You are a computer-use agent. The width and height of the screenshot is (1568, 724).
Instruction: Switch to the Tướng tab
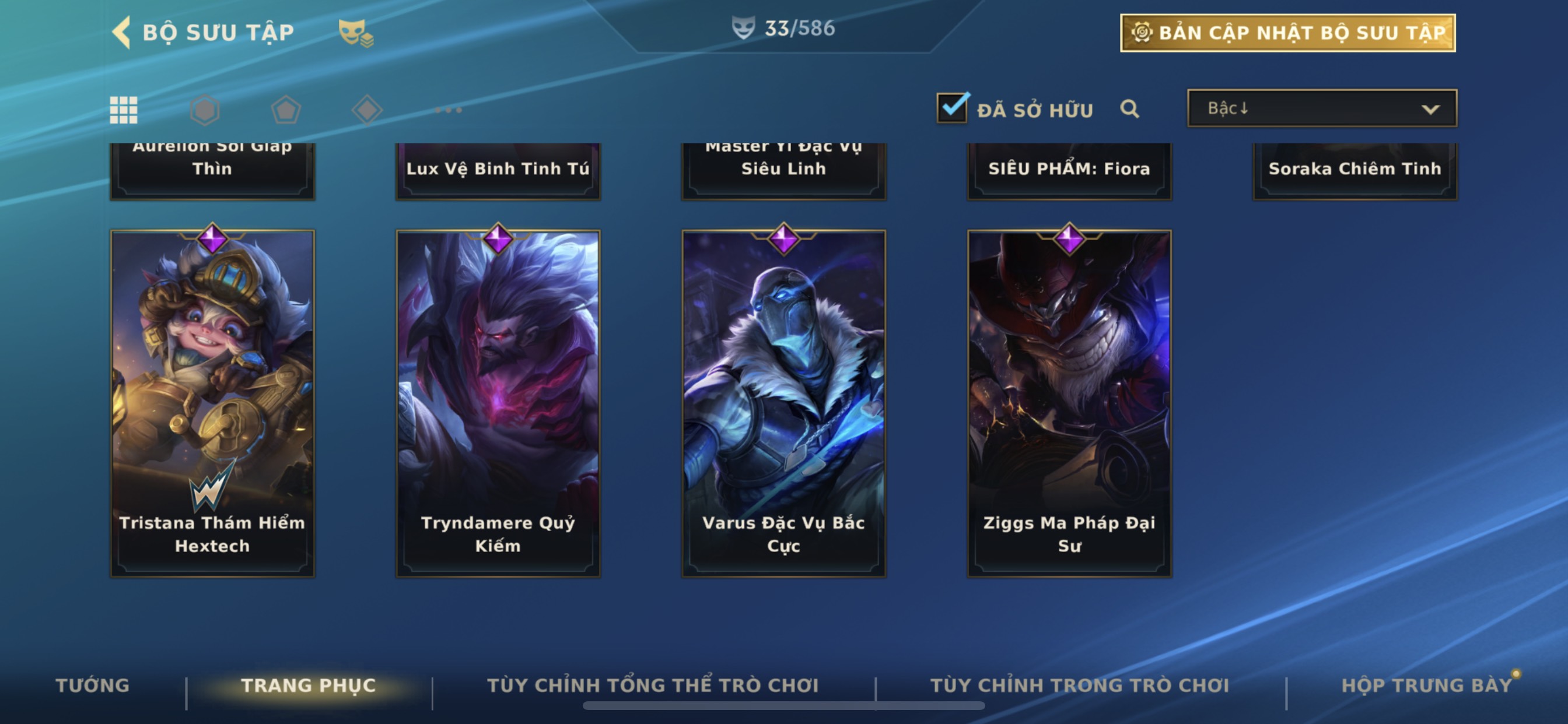pos(93,686)
